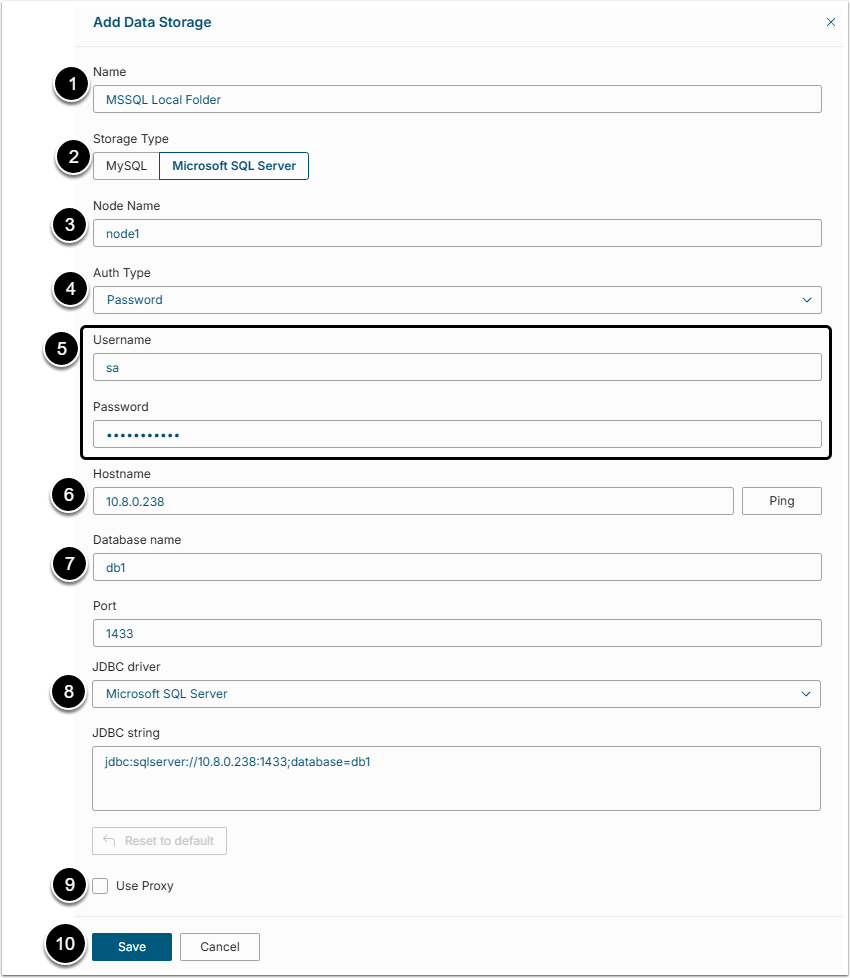Click the Reset to default arrow icon
The width and height of the screenshot is (850, 978).
[x=109, y=841]
